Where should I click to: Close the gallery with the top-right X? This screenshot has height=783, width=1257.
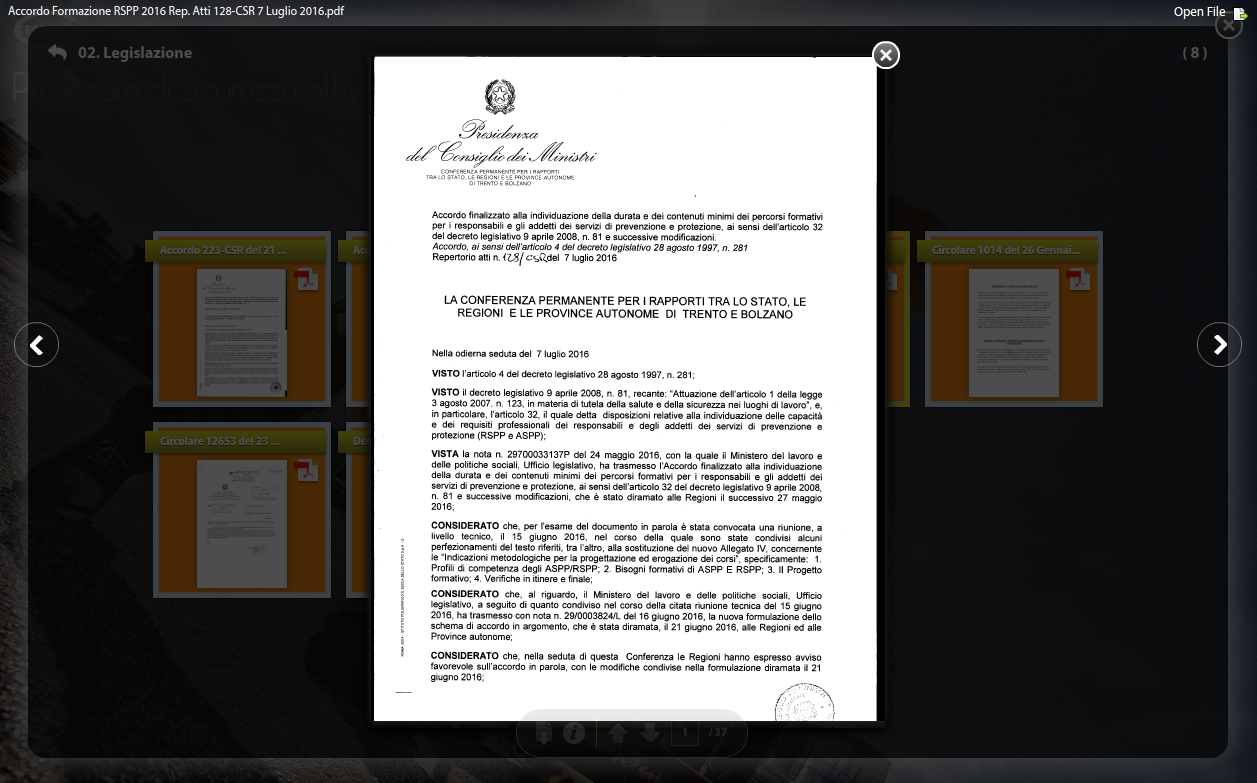coord(1228,25)
